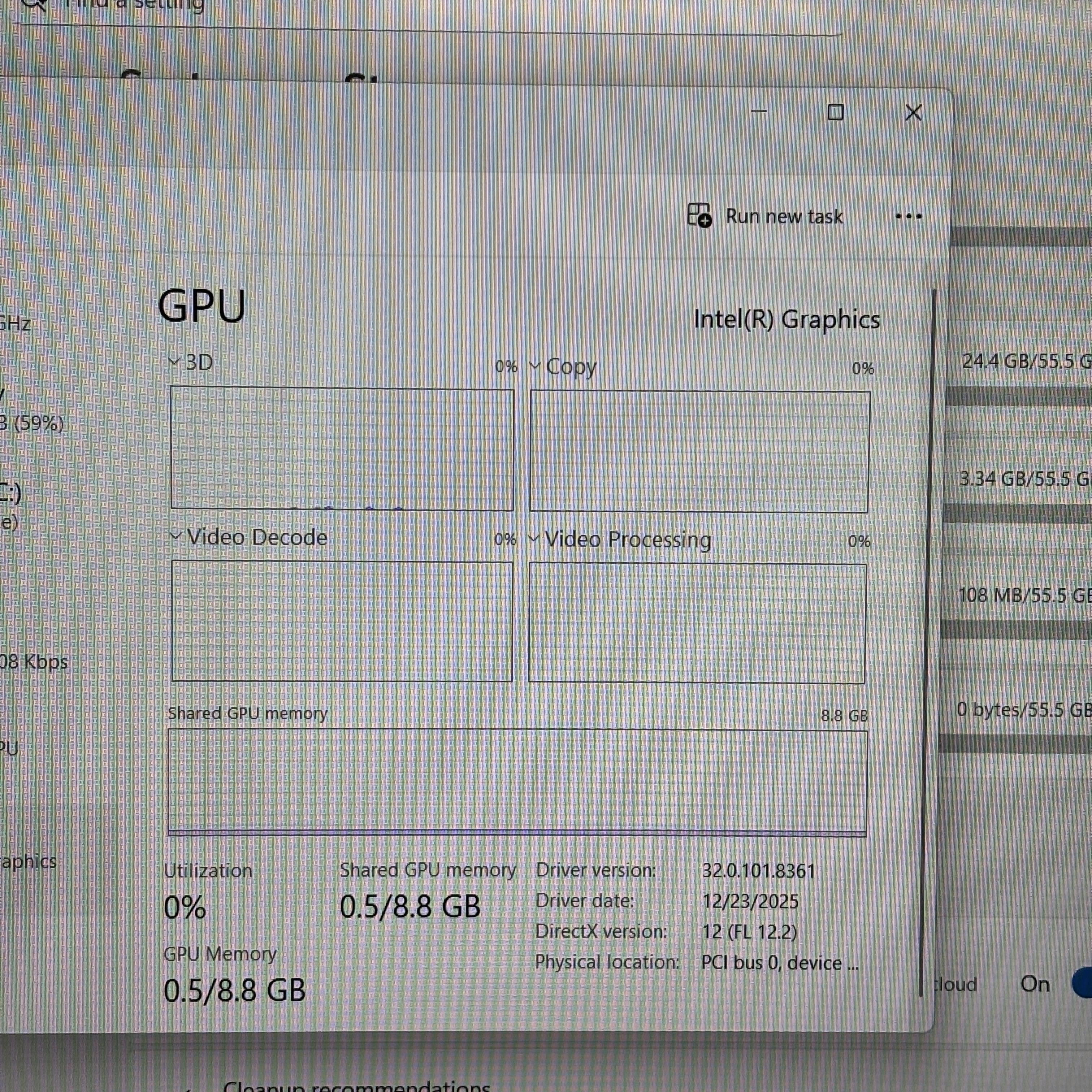Click 24.4 GB/55.5 GB storage entry in Settings
1092x1092 pixels.
(1026, 361)
